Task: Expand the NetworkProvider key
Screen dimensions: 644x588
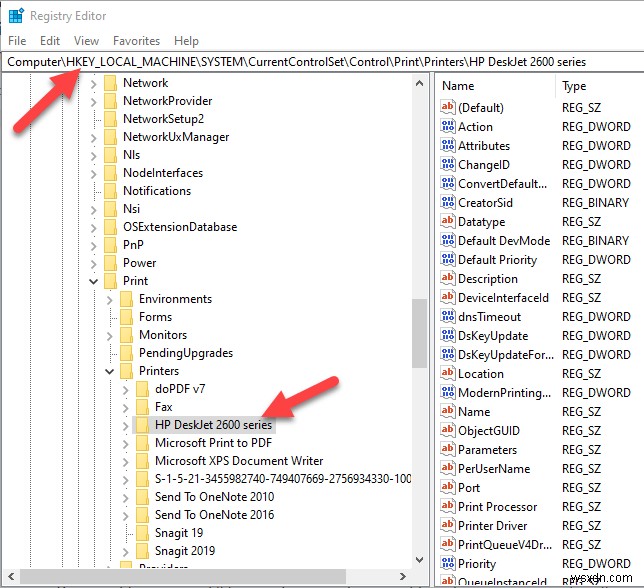Action: [x=94, y=102]
